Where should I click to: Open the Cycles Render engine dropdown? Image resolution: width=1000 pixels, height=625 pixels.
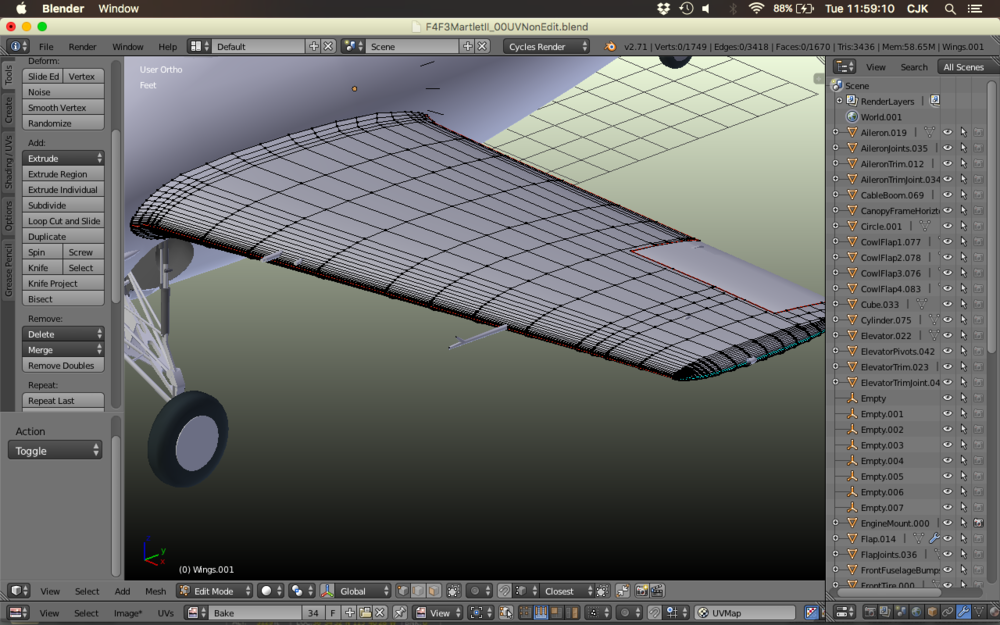(546, 47)
